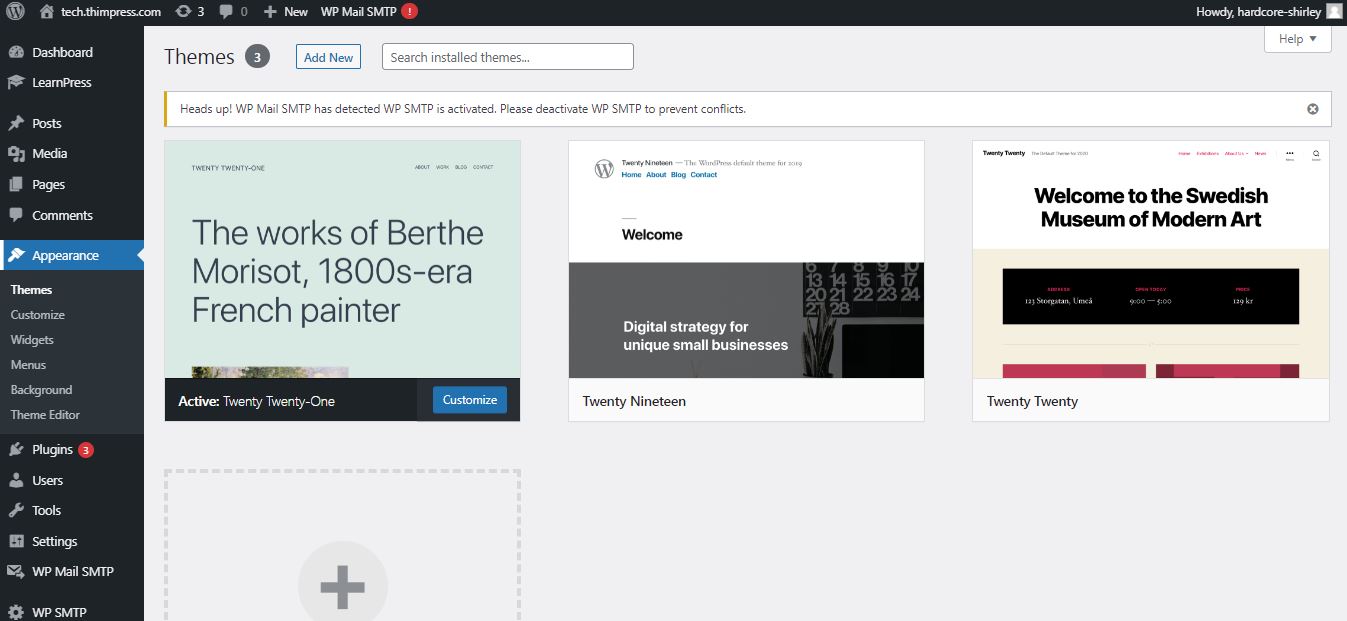The width and height of the screenshot is (1347, 621).
Task: Click the Search installed themes field
Action: 508,57
